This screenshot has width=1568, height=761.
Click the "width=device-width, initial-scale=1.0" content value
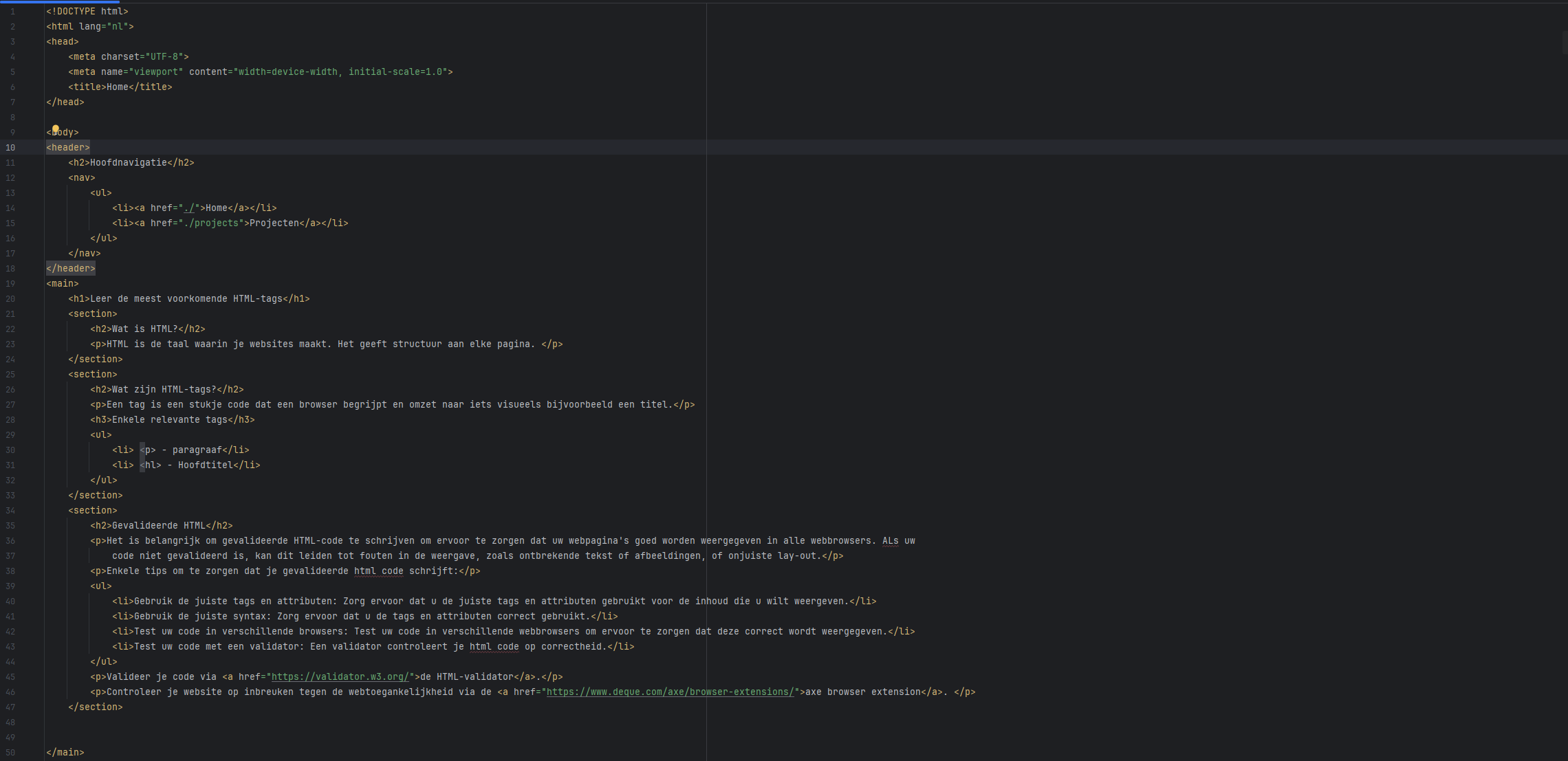tap(340, 72)
